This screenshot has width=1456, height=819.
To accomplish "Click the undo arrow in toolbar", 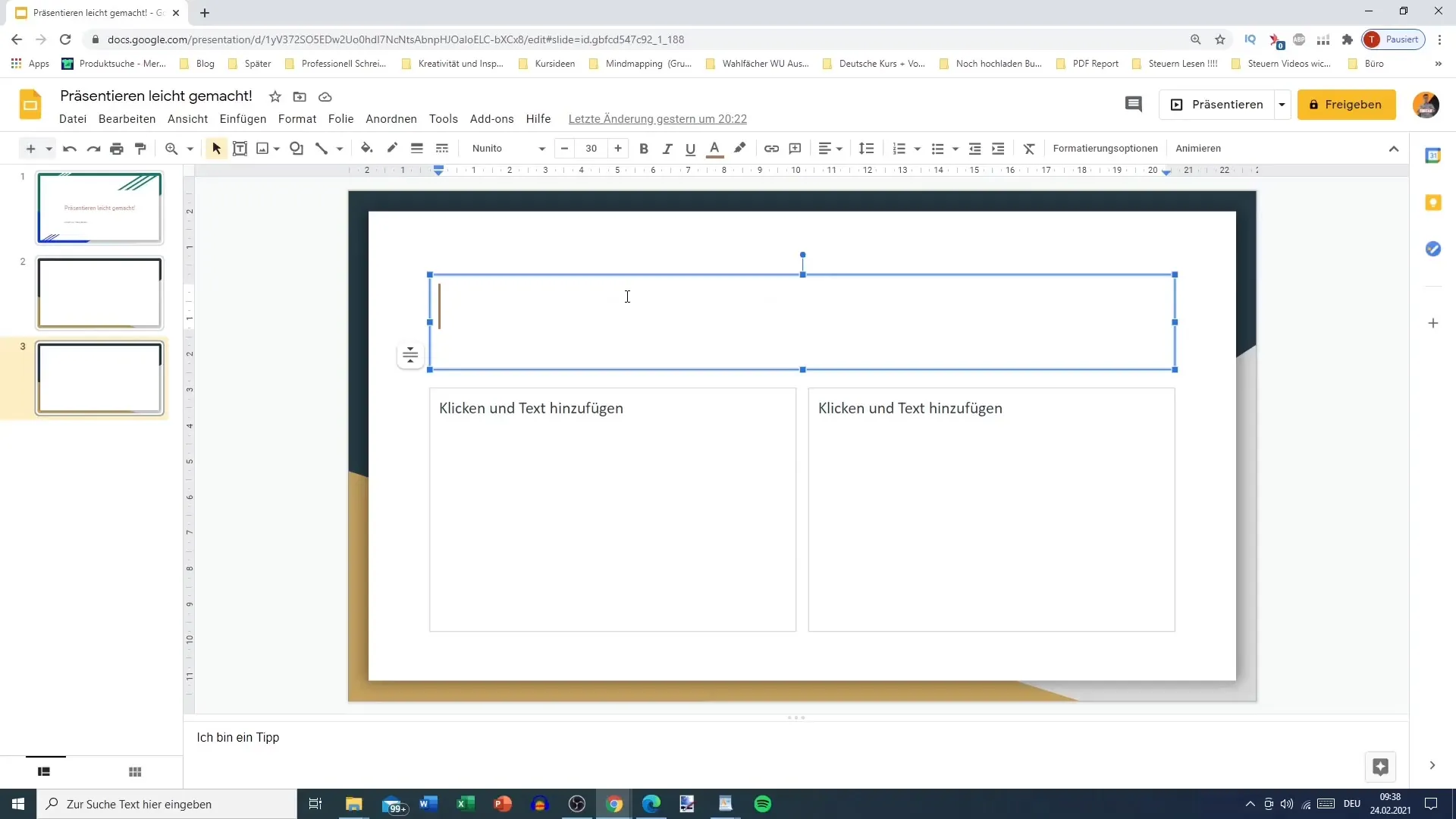I will 70,149.
